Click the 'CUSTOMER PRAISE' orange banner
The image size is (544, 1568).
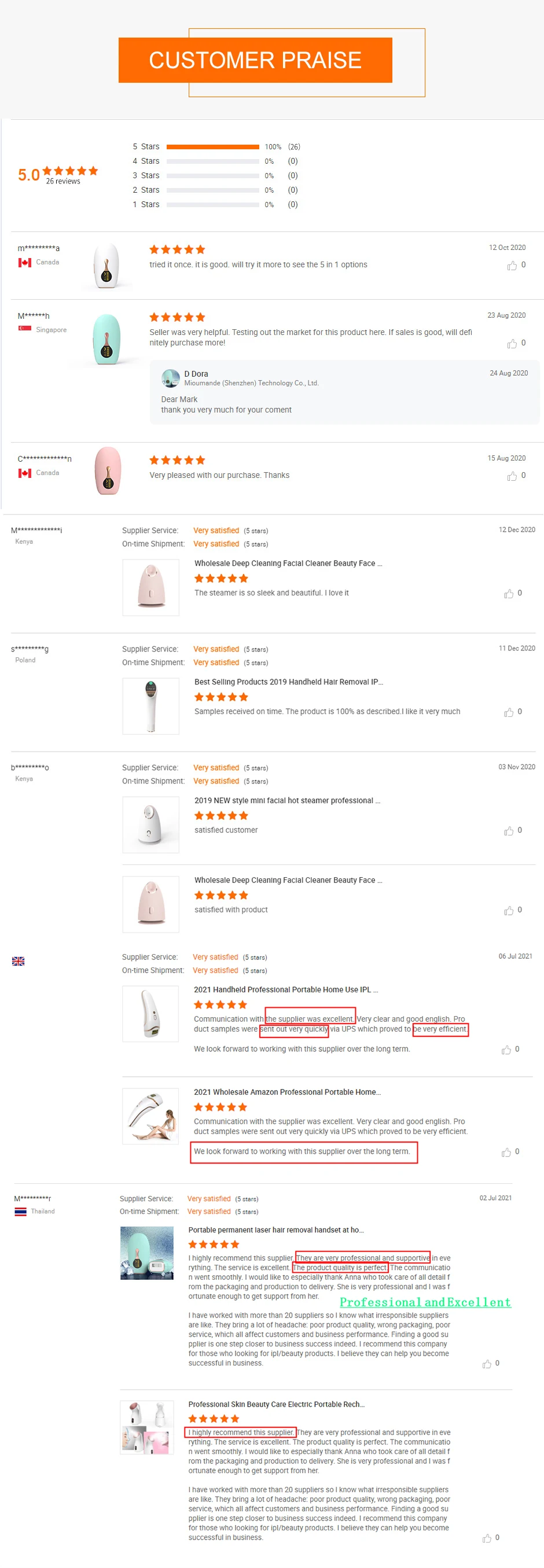pyautogui.click(x=255, y=60)
